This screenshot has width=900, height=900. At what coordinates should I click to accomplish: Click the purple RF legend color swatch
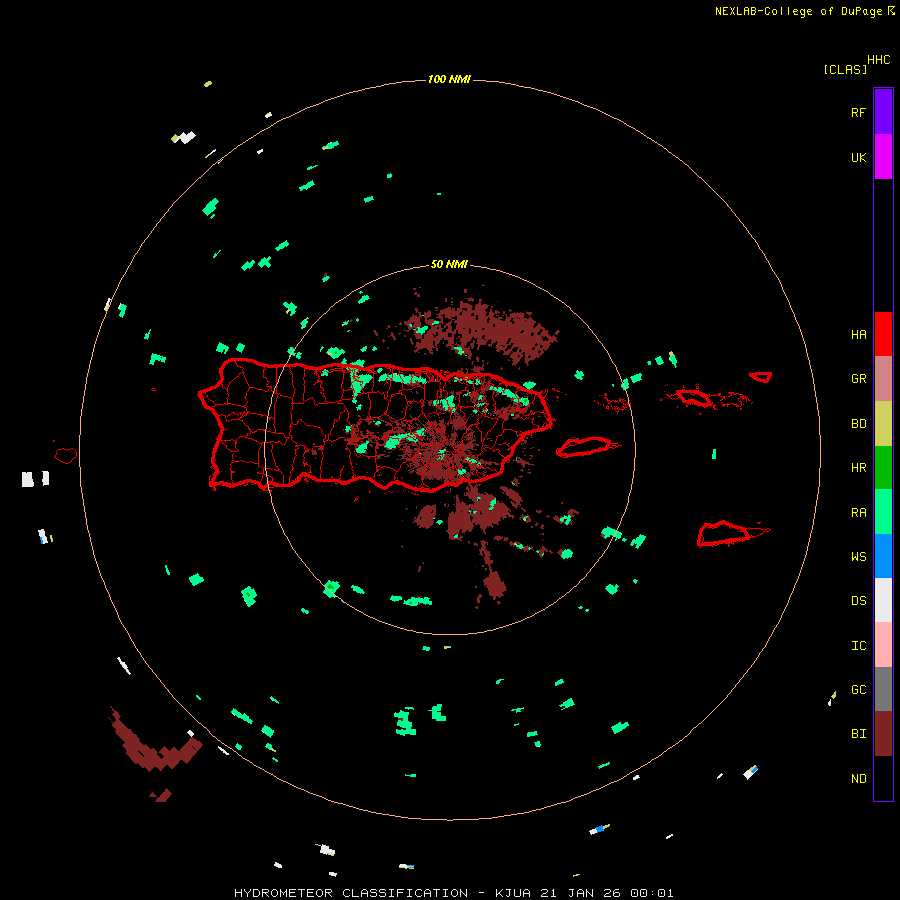(883, 112)
